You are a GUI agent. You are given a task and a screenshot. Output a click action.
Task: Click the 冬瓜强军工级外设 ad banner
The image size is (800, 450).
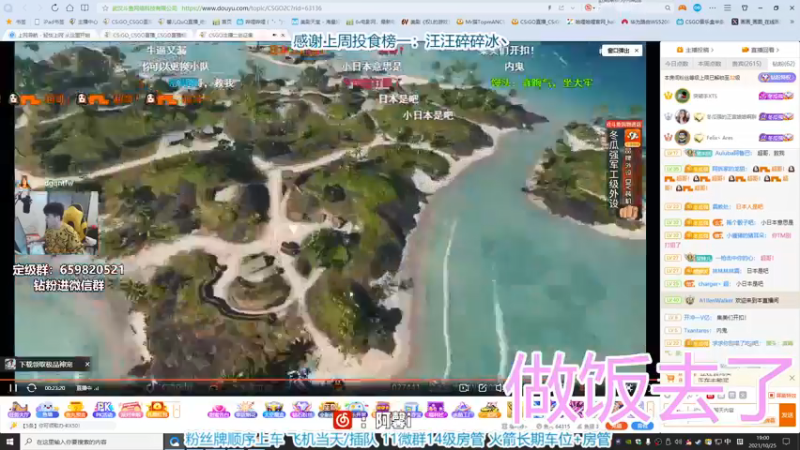[x=623, y=171]
